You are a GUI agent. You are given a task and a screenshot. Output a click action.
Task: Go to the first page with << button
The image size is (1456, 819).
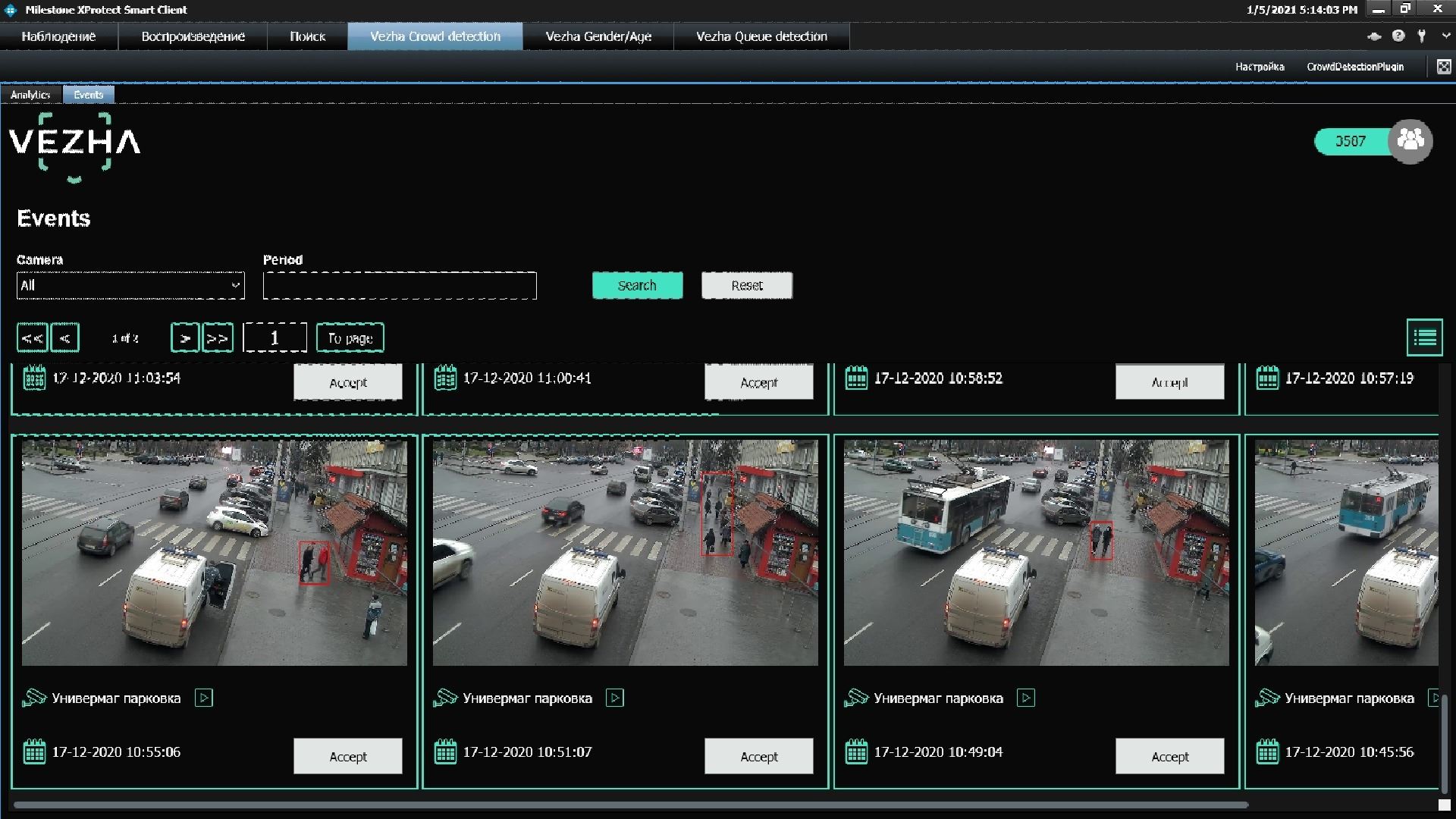32,337
